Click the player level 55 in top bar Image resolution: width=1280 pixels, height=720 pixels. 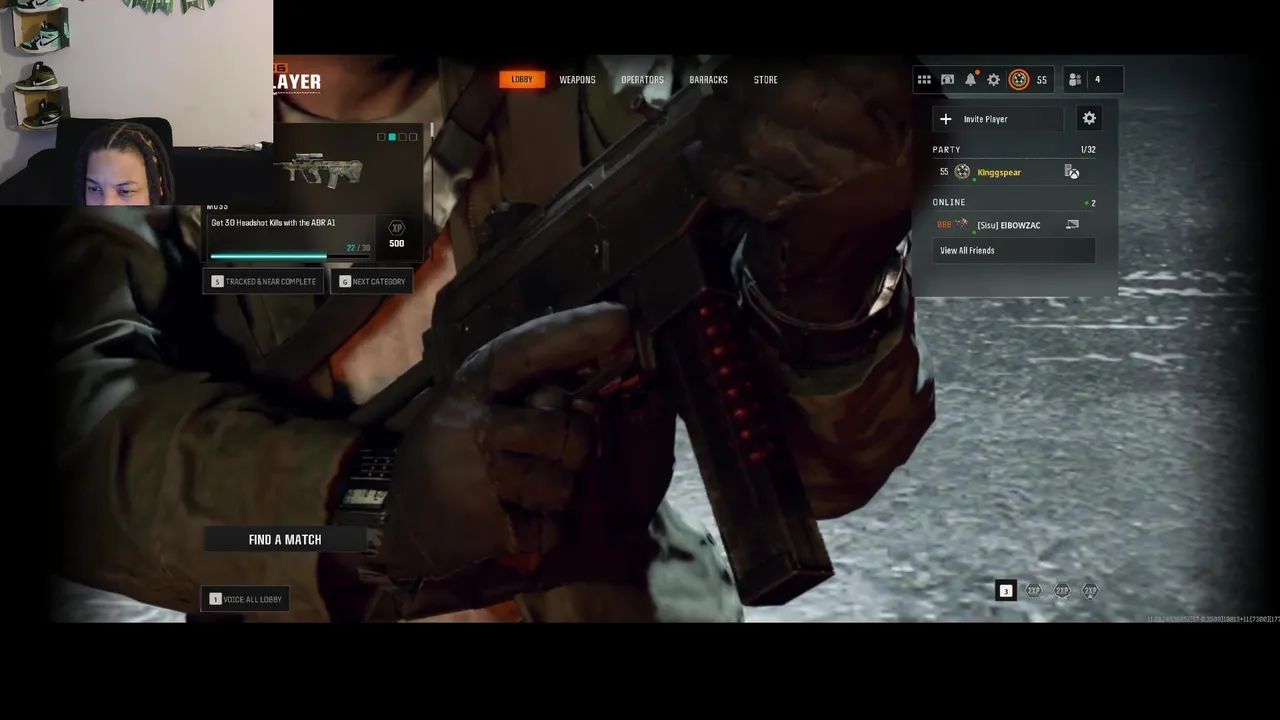pyautogui.click(x=1042, y=80)
